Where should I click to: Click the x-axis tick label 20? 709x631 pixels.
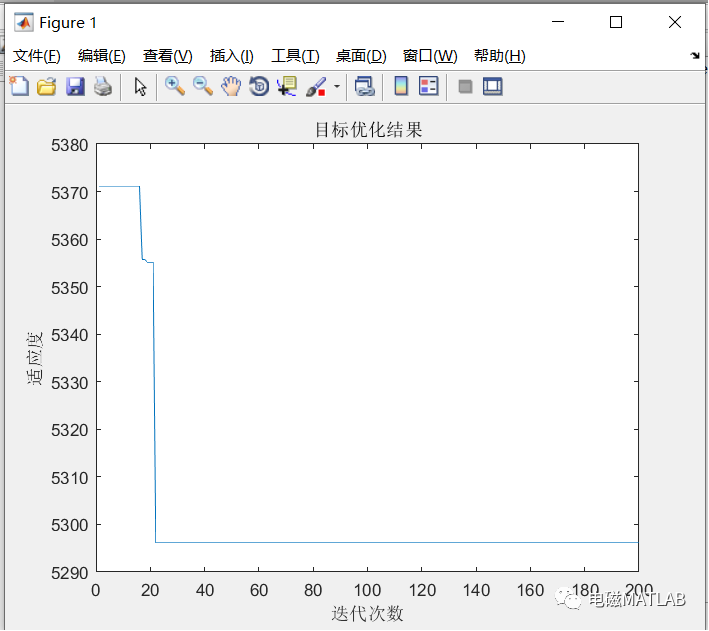pos(150,590)
